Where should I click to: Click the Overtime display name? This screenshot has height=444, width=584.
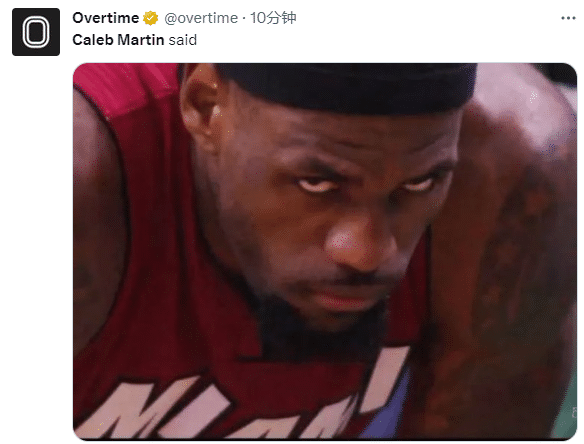click(105, 18)
